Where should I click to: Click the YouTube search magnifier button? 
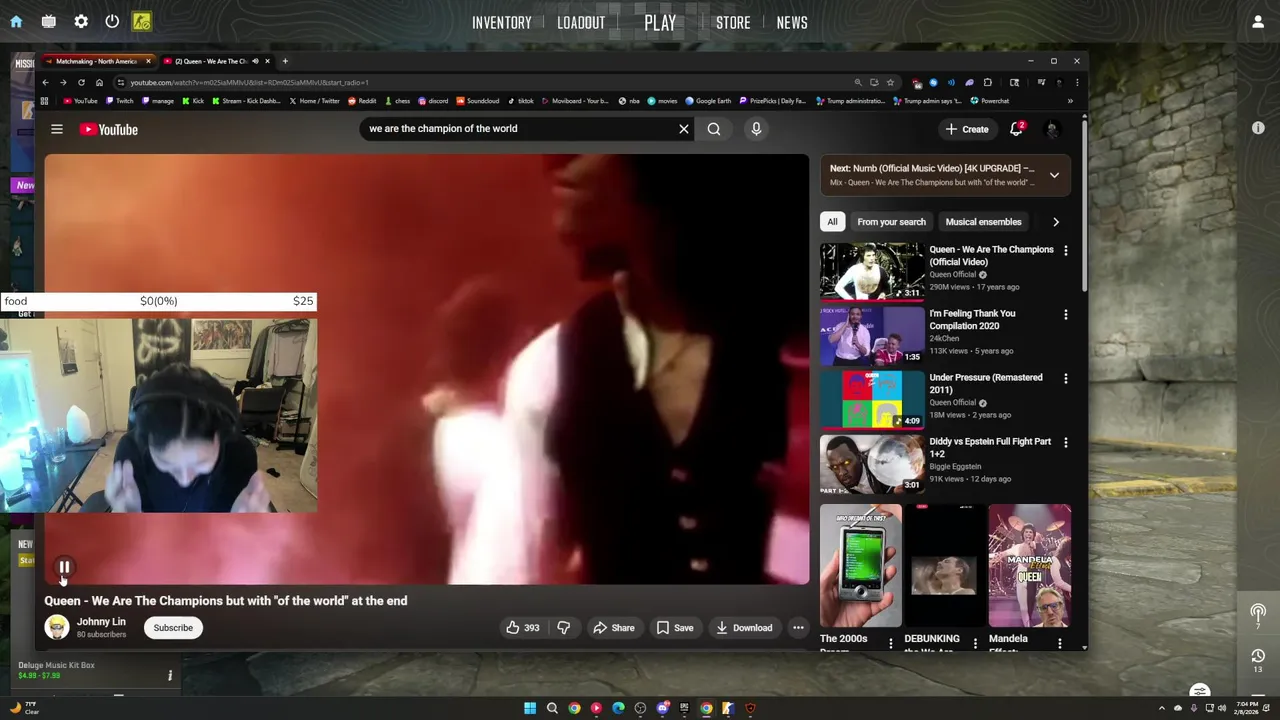pos(714,128)
